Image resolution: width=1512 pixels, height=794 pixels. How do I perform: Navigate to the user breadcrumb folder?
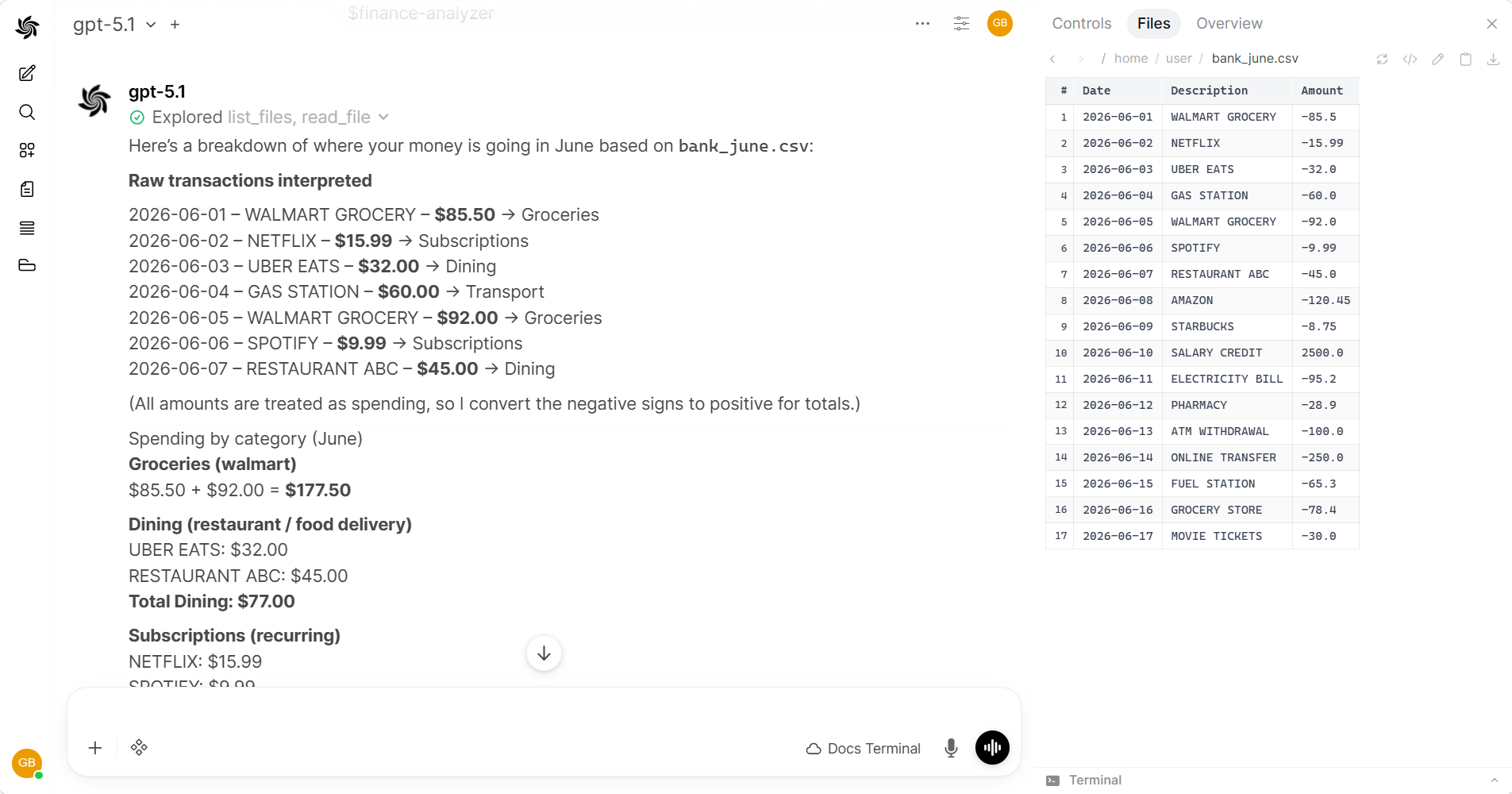pyautogui.click(x=1179, y=59)
